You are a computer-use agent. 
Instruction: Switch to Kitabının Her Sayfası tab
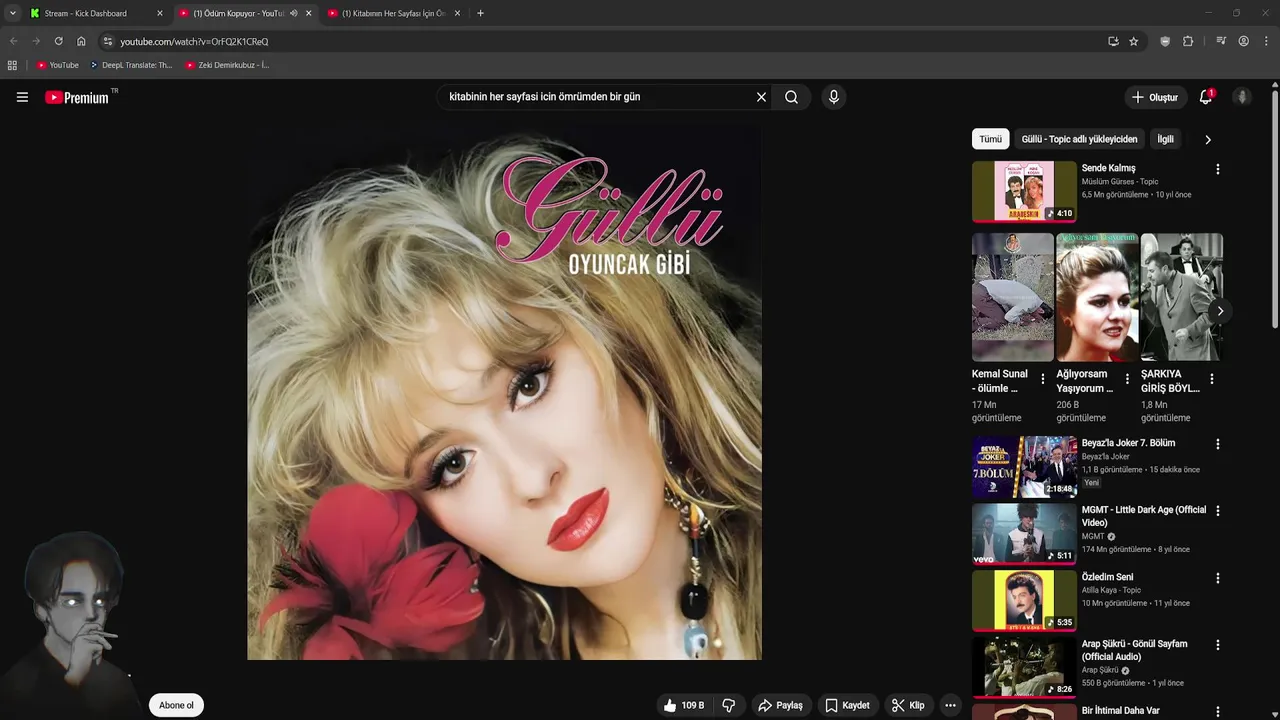point(394,13)
